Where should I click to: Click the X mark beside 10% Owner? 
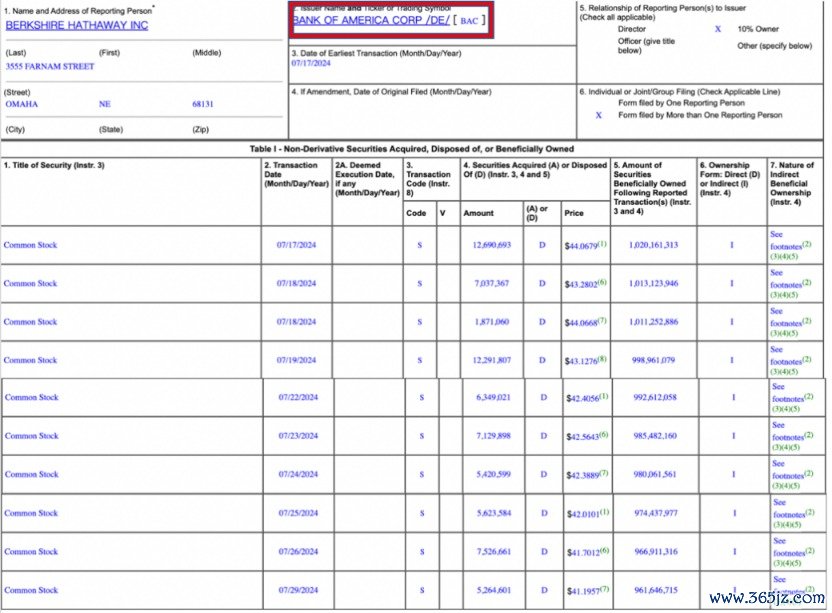717,29
